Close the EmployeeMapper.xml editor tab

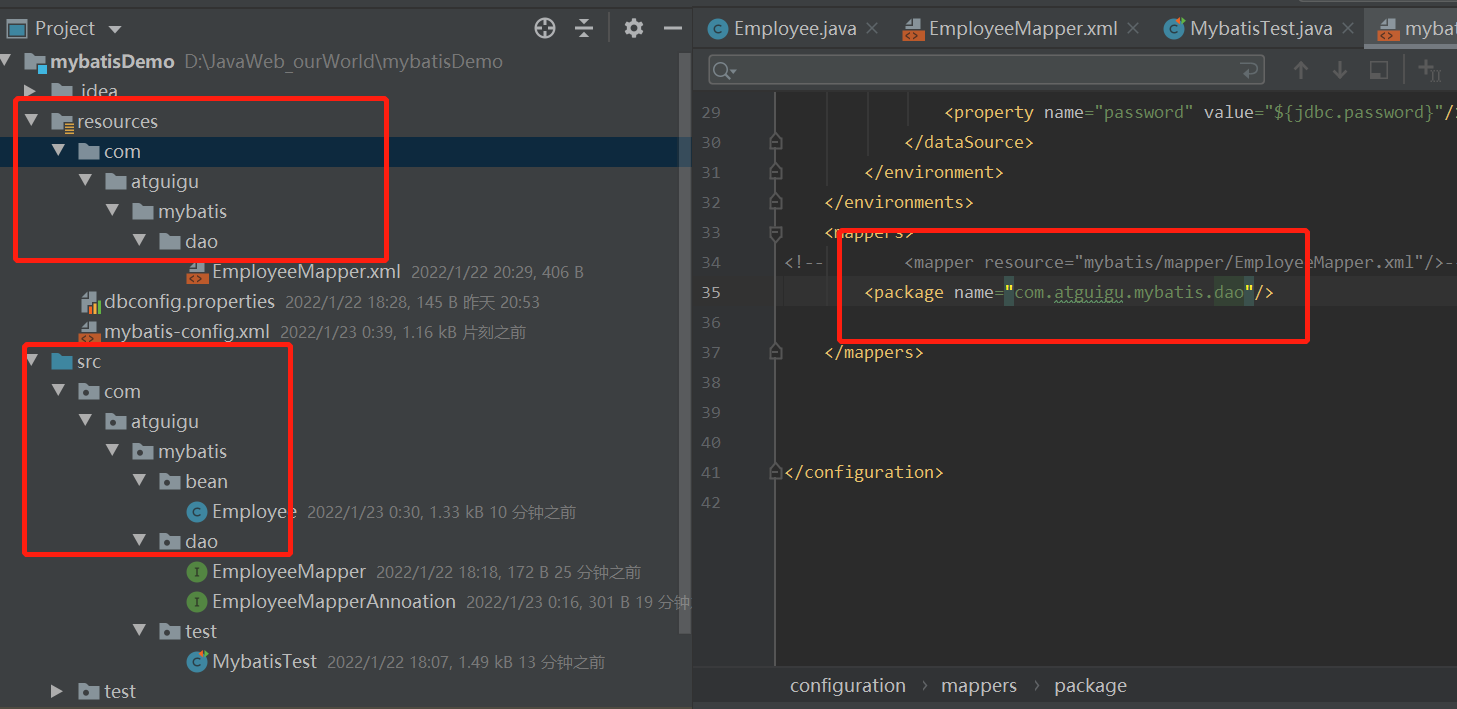tap(1133, 29)
